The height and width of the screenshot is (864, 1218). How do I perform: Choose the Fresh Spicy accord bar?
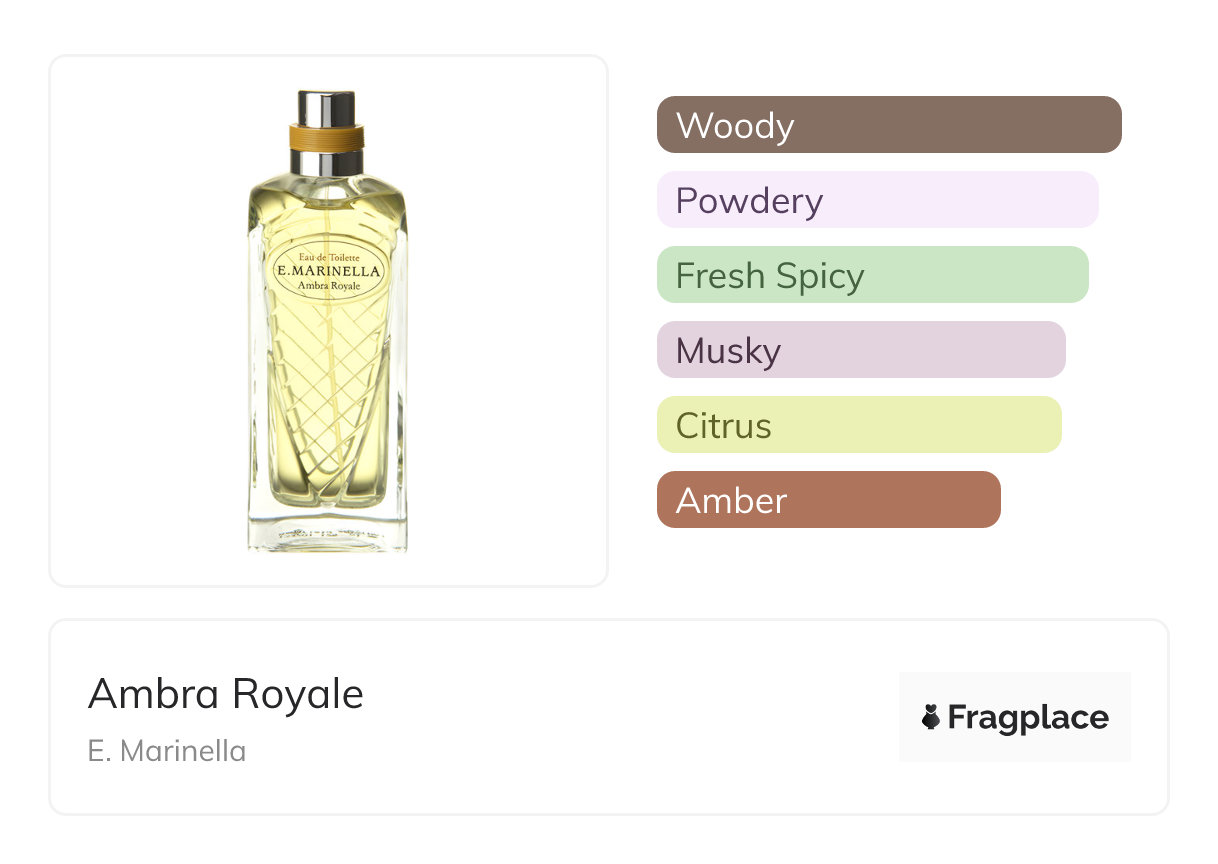point(872,275)
